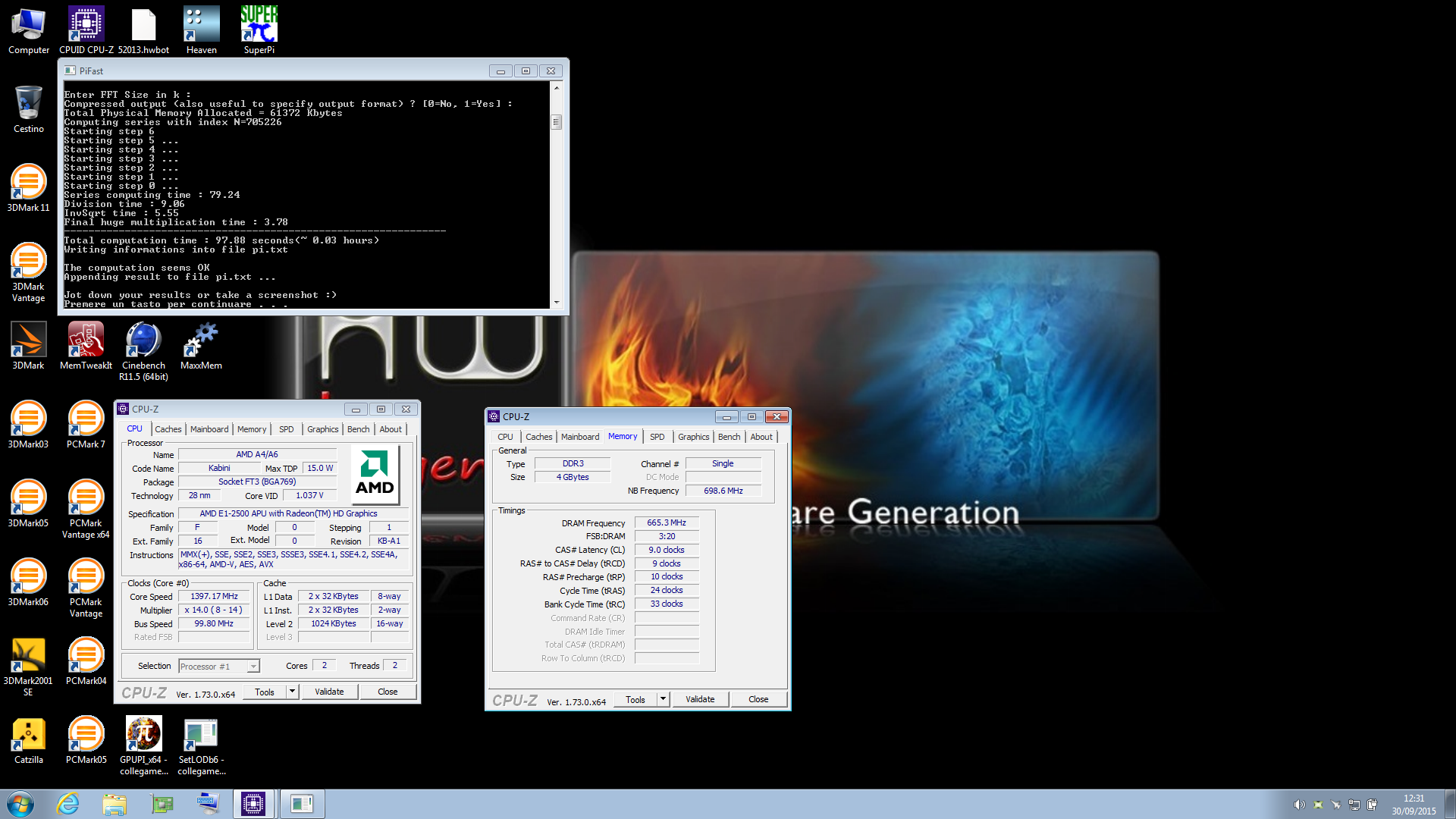Switch to Caches tab in left CPU-Z

coord(168,429)
